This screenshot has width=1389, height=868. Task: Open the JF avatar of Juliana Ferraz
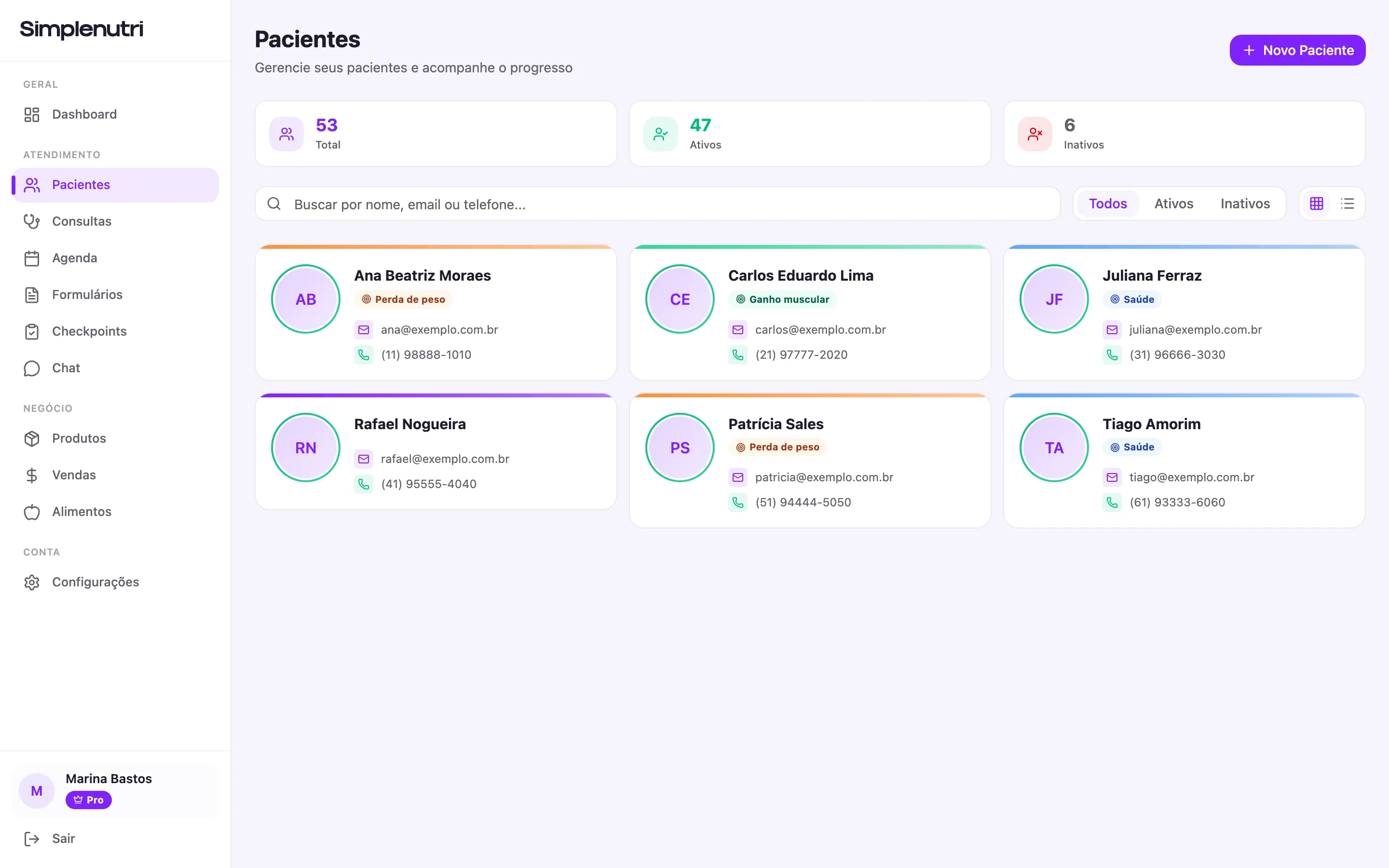click(1054, 299)
